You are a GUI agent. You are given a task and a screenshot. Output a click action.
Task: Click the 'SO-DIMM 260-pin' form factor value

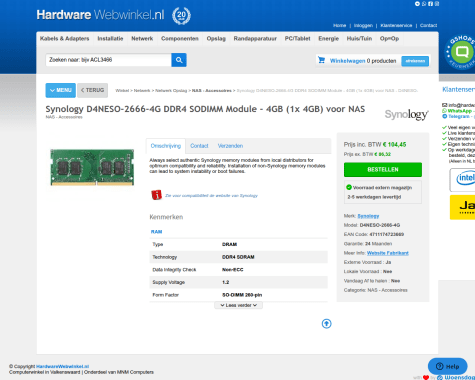tap(242, 295)
